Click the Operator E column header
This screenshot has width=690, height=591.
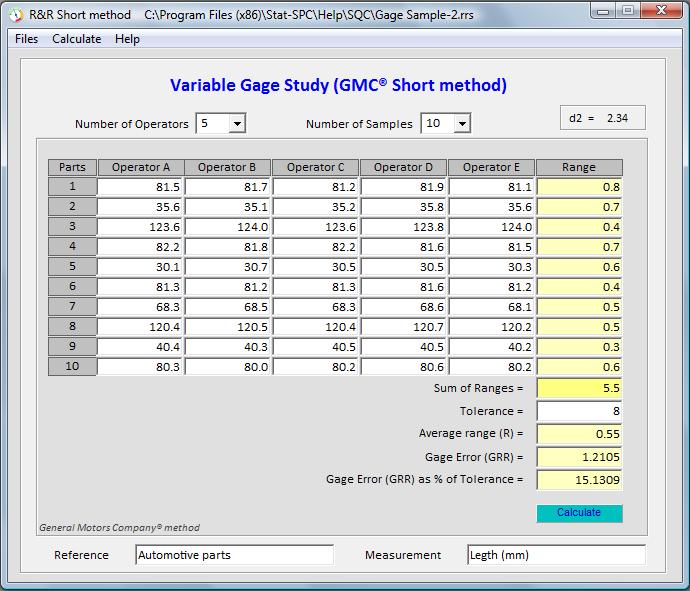(x=491, y=167)
